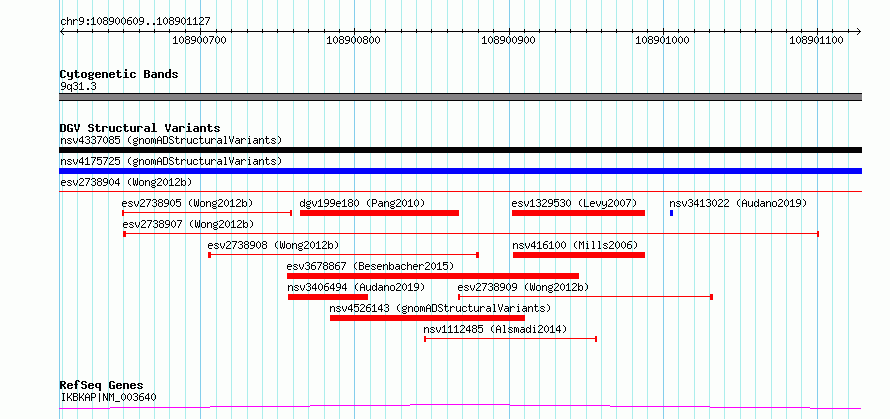The image size is (890, 419).
Task: Click the IKBKAP|NM_003640 gene label
Action: (x=108, y=397)
